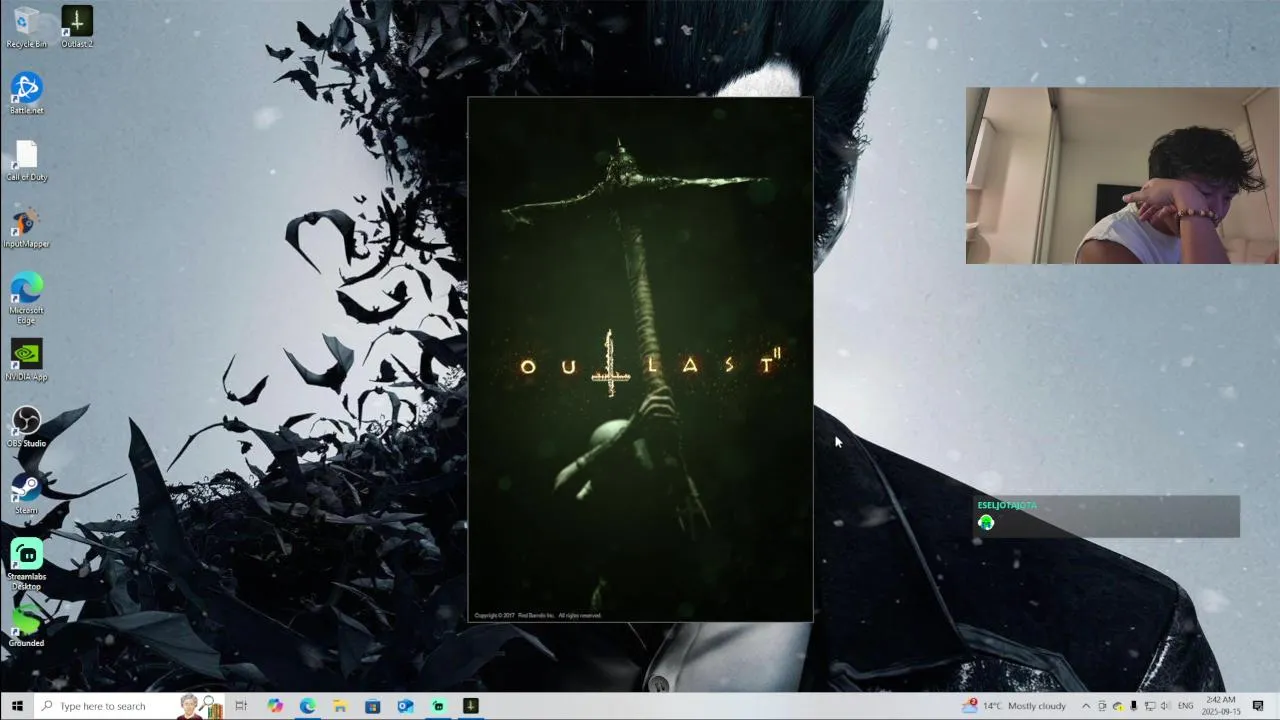Select the Steam desktop icon
Viewport: 1280px width, 720px height.
coord(26,494)
